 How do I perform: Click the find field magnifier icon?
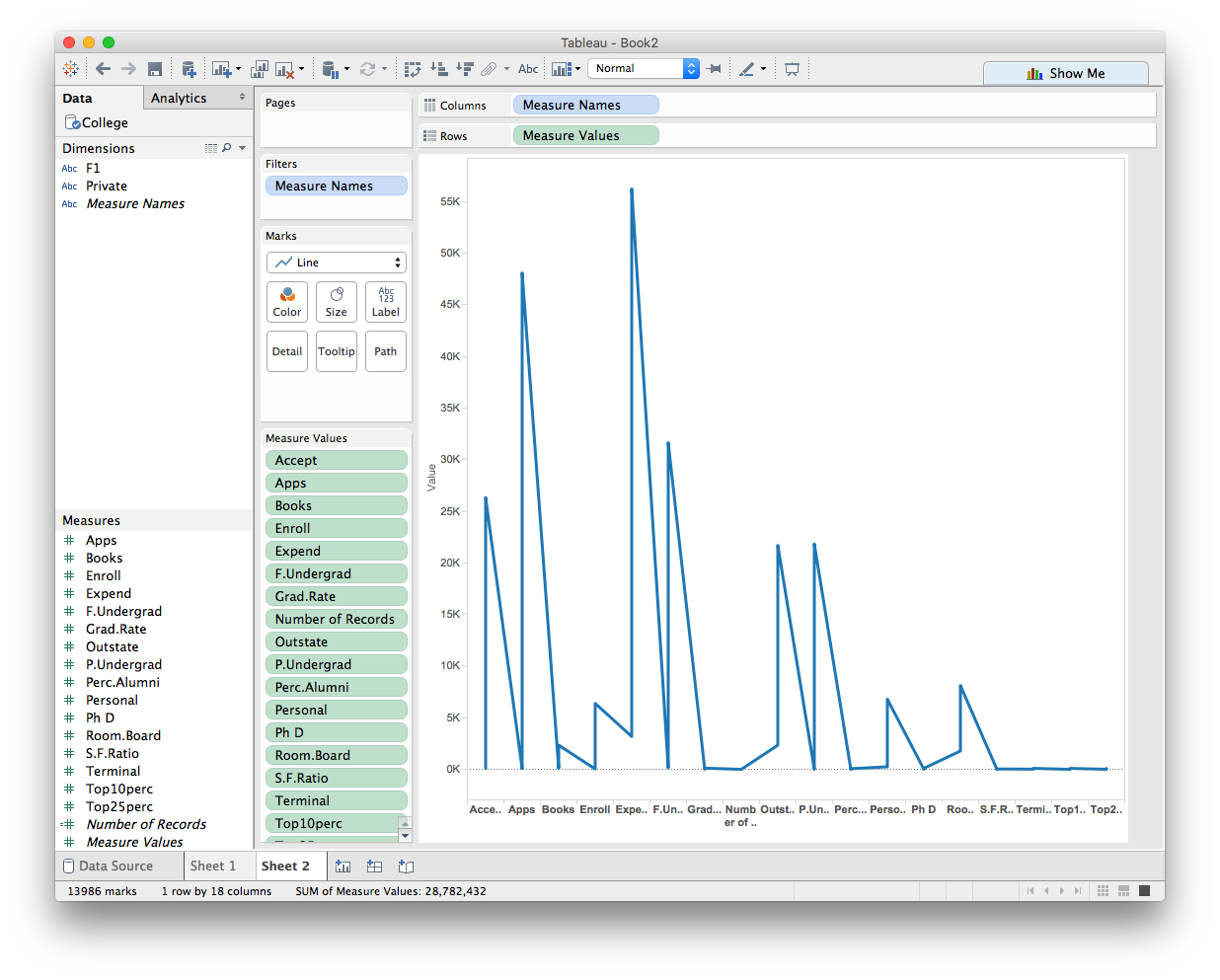pyautogui.click(x=227, y=148)
